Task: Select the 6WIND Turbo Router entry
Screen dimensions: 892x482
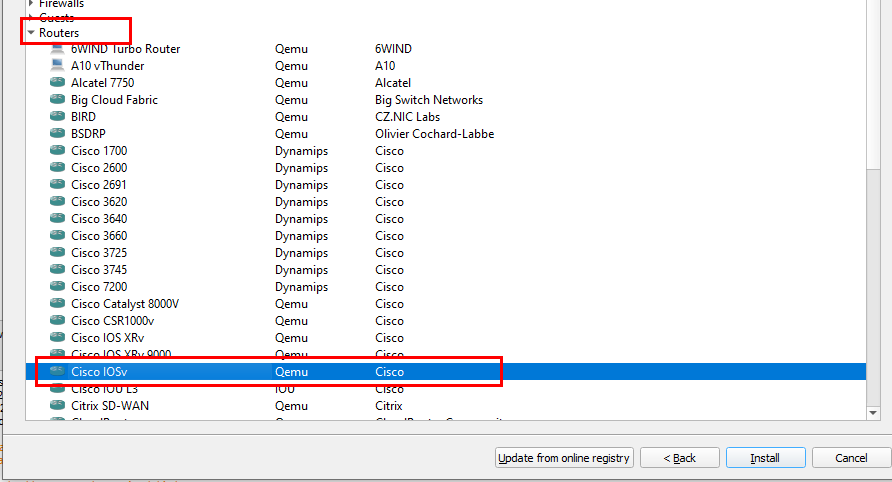Action: (125, 49)
